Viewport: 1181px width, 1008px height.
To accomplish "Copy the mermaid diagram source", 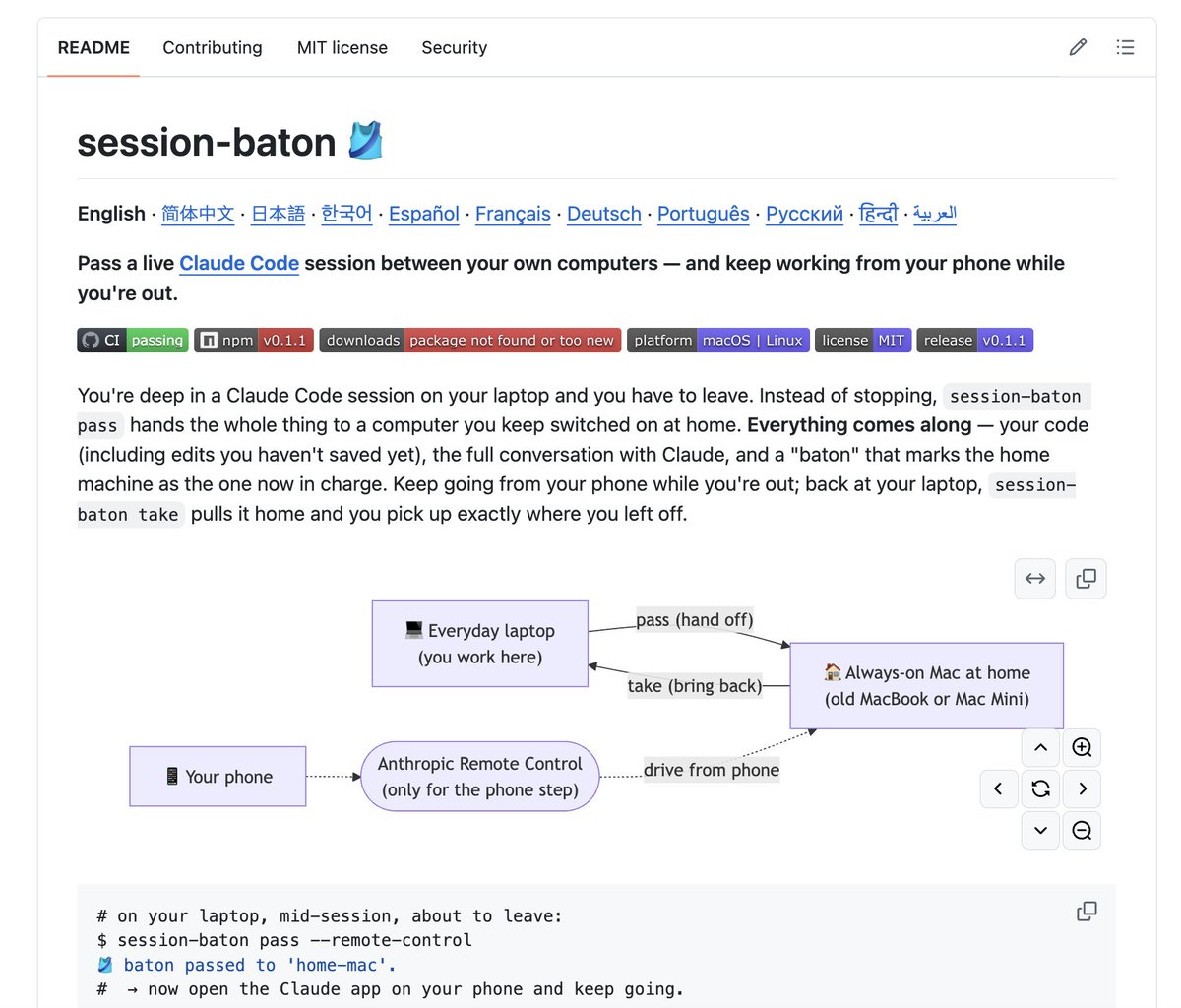I will pyautogui.click(x=1087, y=579).
